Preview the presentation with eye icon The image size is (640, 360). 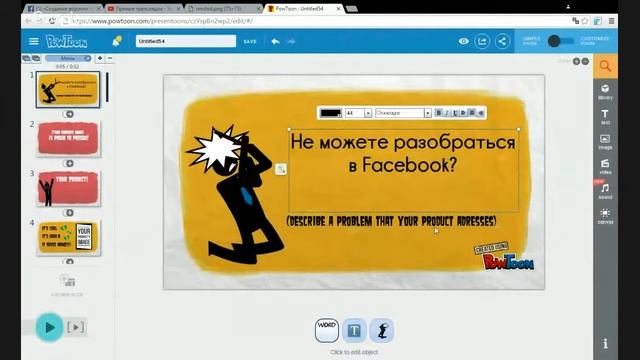click(463, 41)
